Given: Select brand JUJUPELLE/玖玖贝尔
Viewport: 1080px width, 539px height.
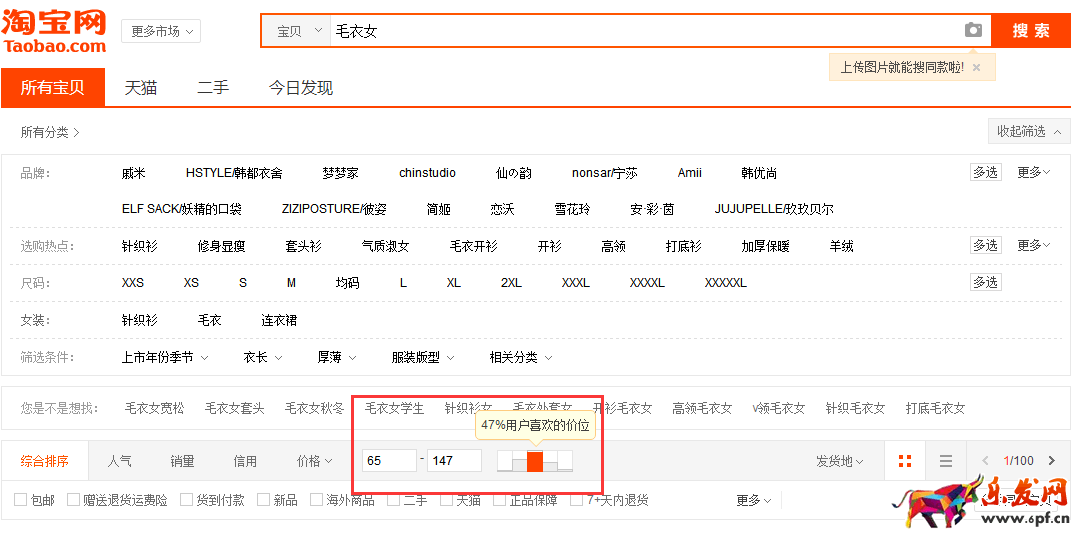Looking at the screenshot, I should click(773, 209).
